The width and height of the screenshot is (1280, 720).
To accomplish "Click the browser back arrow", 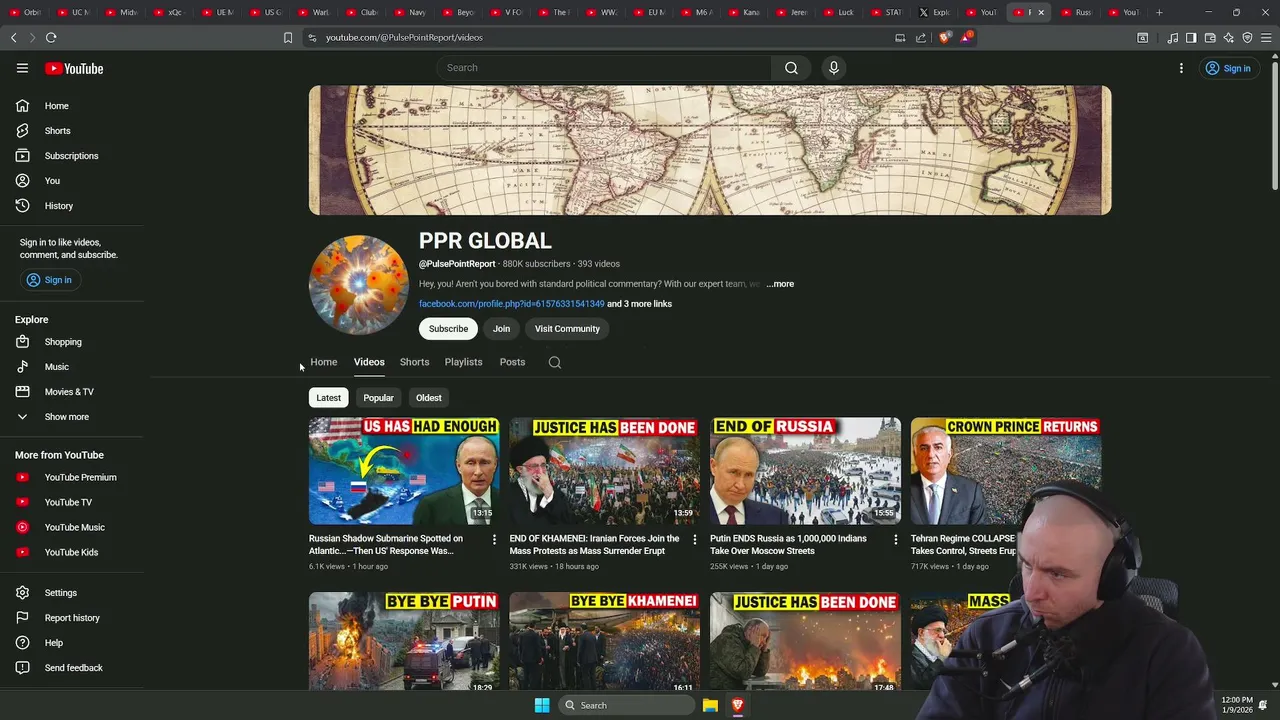I will (13, 37).
